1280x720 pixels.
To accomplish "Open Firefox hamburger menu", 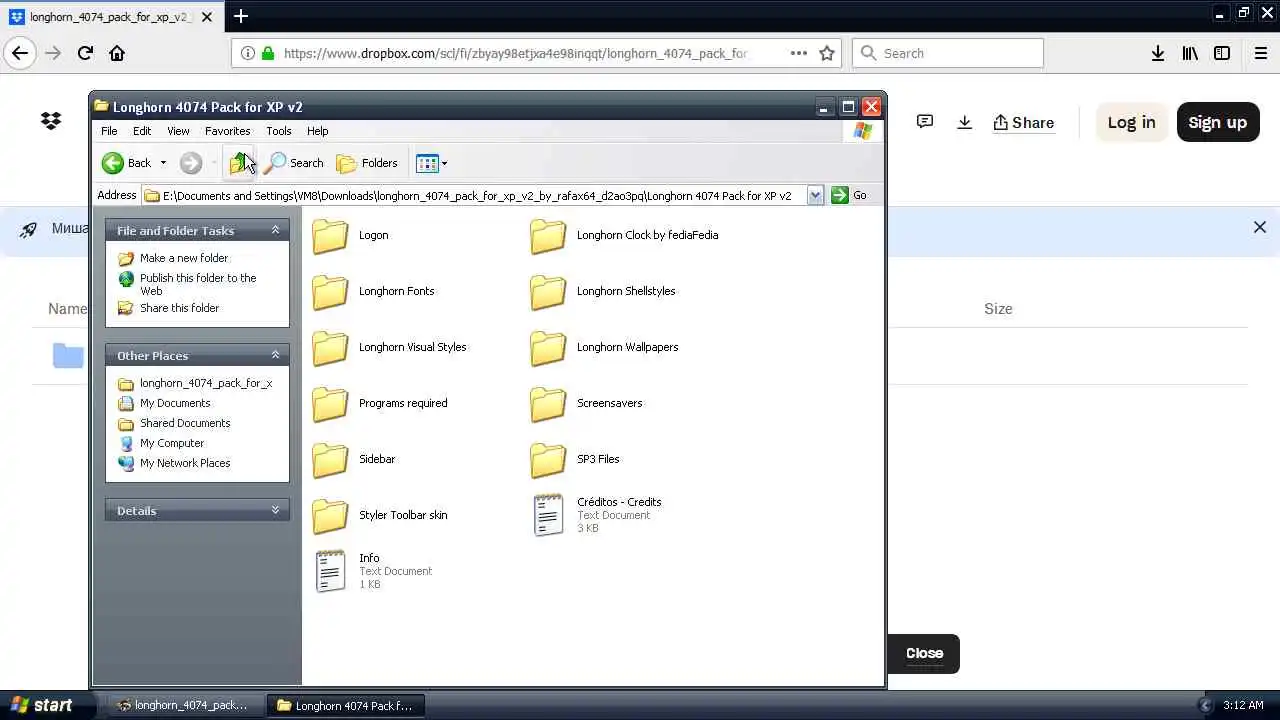I will pos(1261,53).
